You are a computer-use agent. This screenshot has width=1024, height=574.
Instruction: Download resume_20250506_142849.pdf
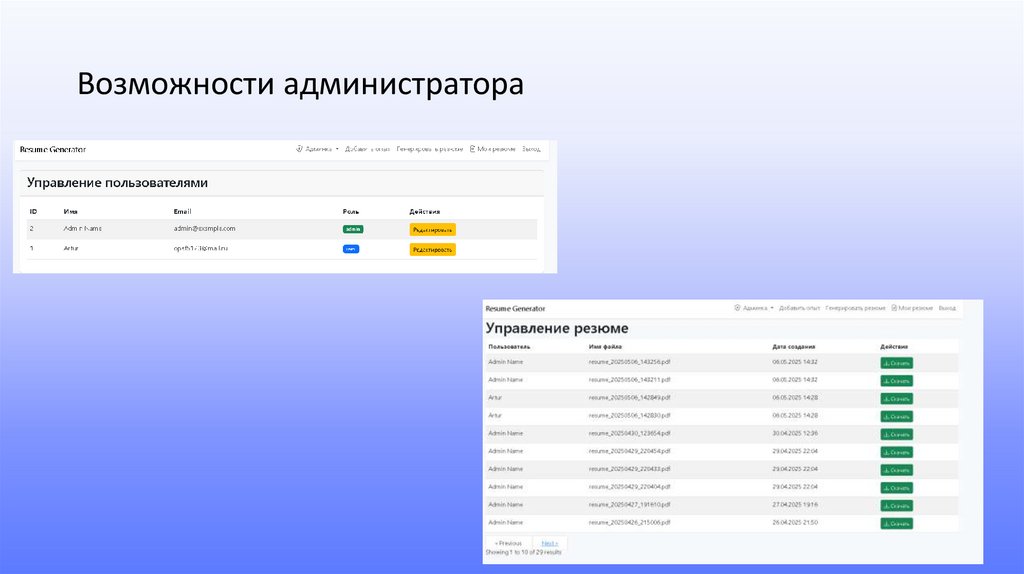click(x=897, y=398)
